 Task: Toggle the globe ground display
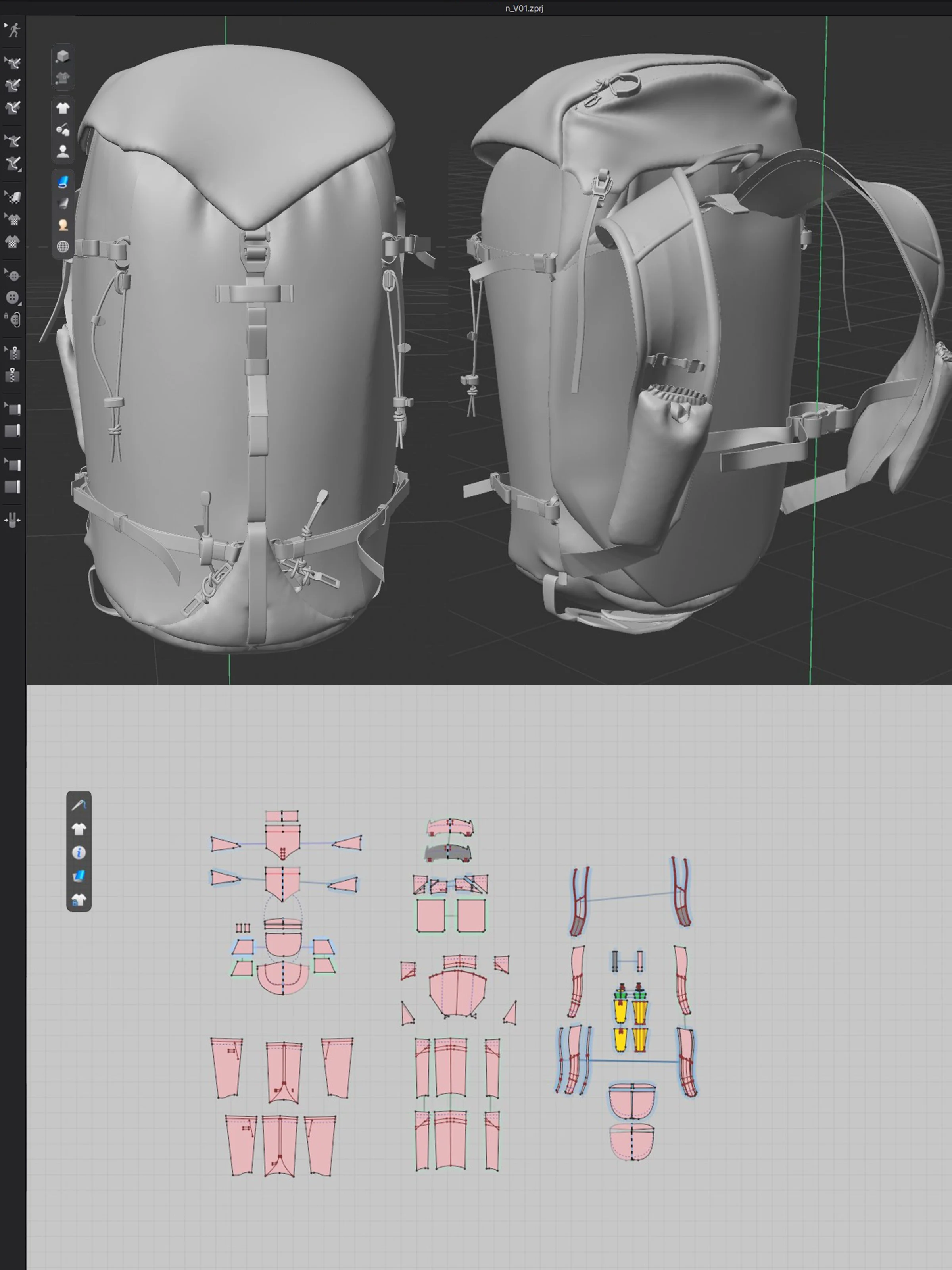tap(63, 246)
